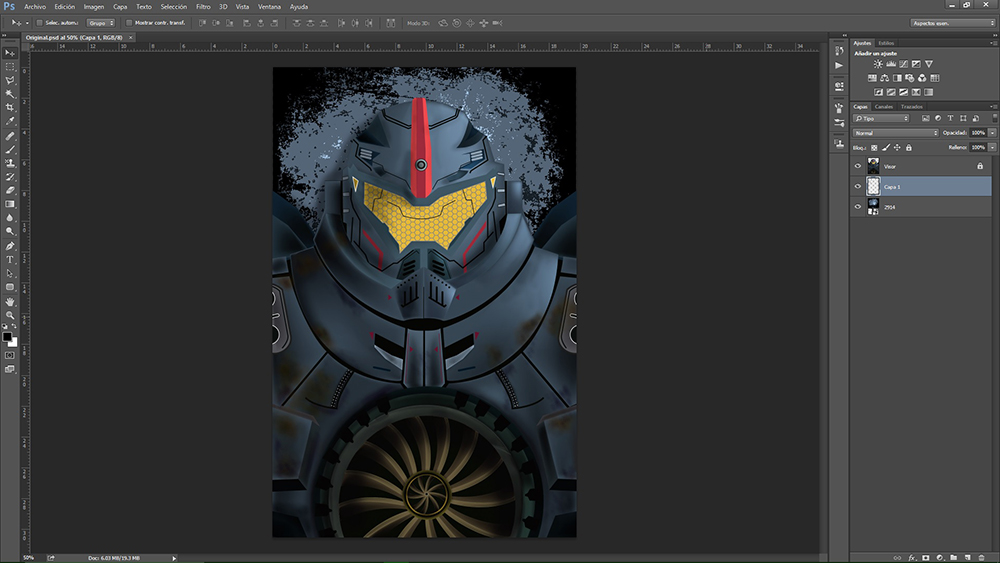Select the Horizontal Type tool

(10, 260)
